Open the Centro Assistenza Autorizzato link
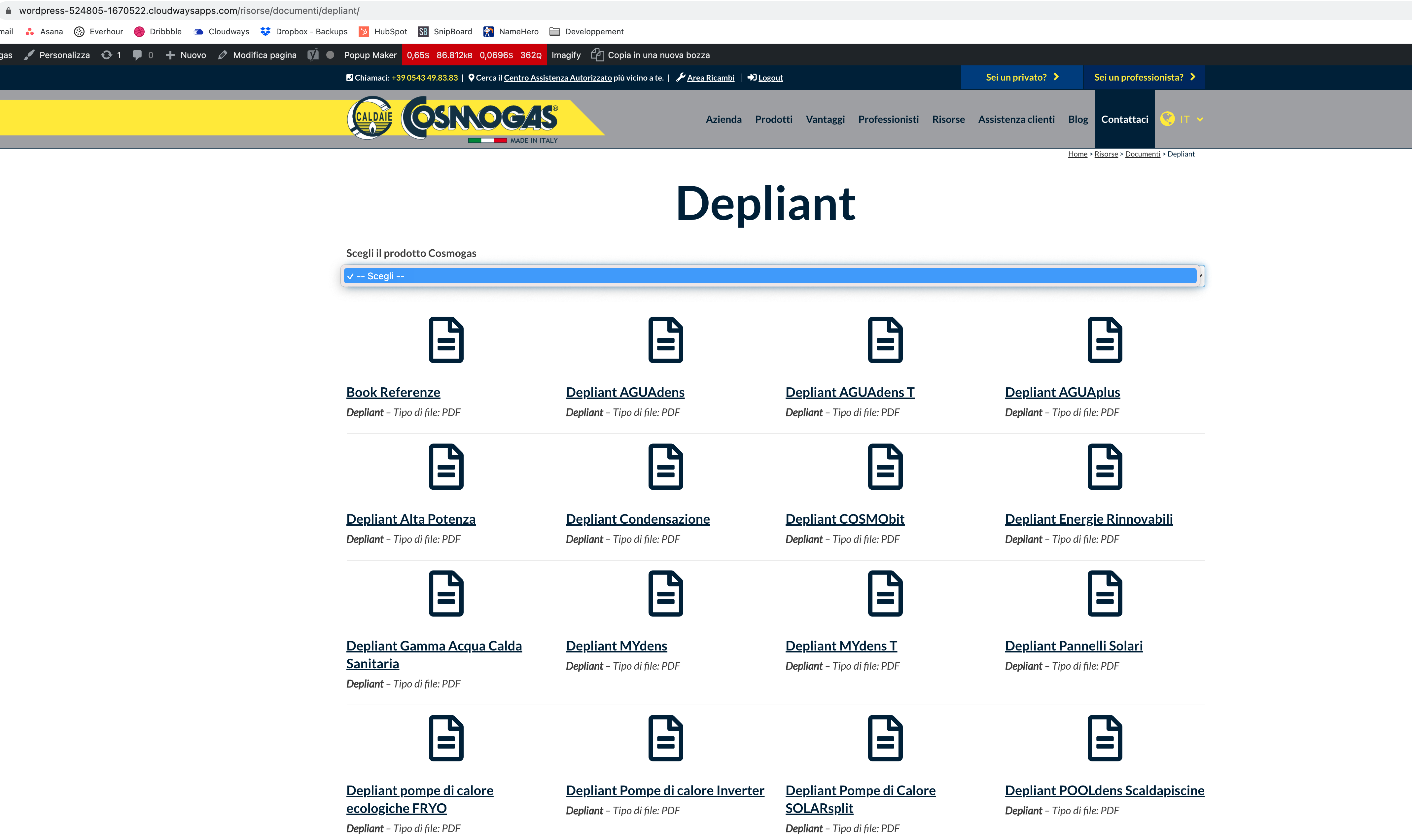This screenshot has height=840, width=1412. pyautogui.click(x=557, y=78)
